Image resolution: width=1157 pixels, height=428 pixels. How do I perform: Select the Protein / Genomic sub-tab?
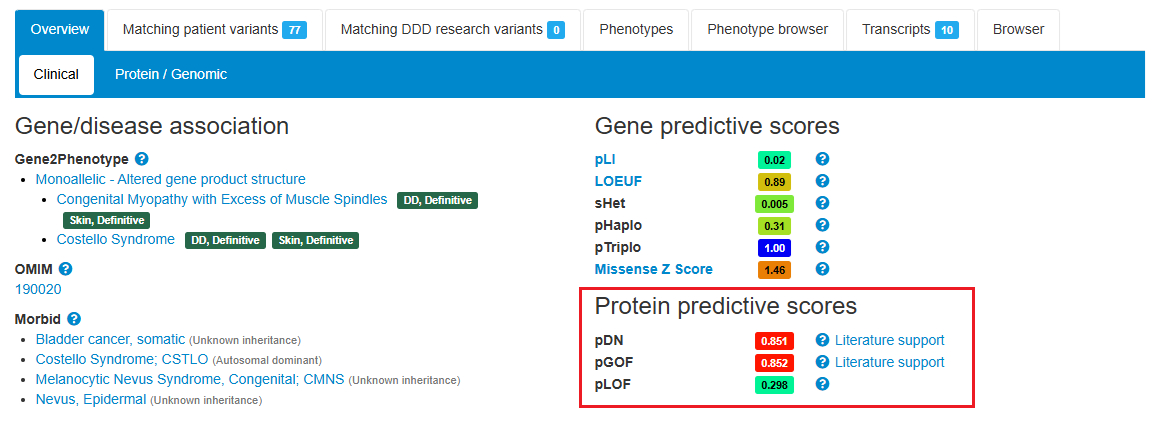point(171,74)
